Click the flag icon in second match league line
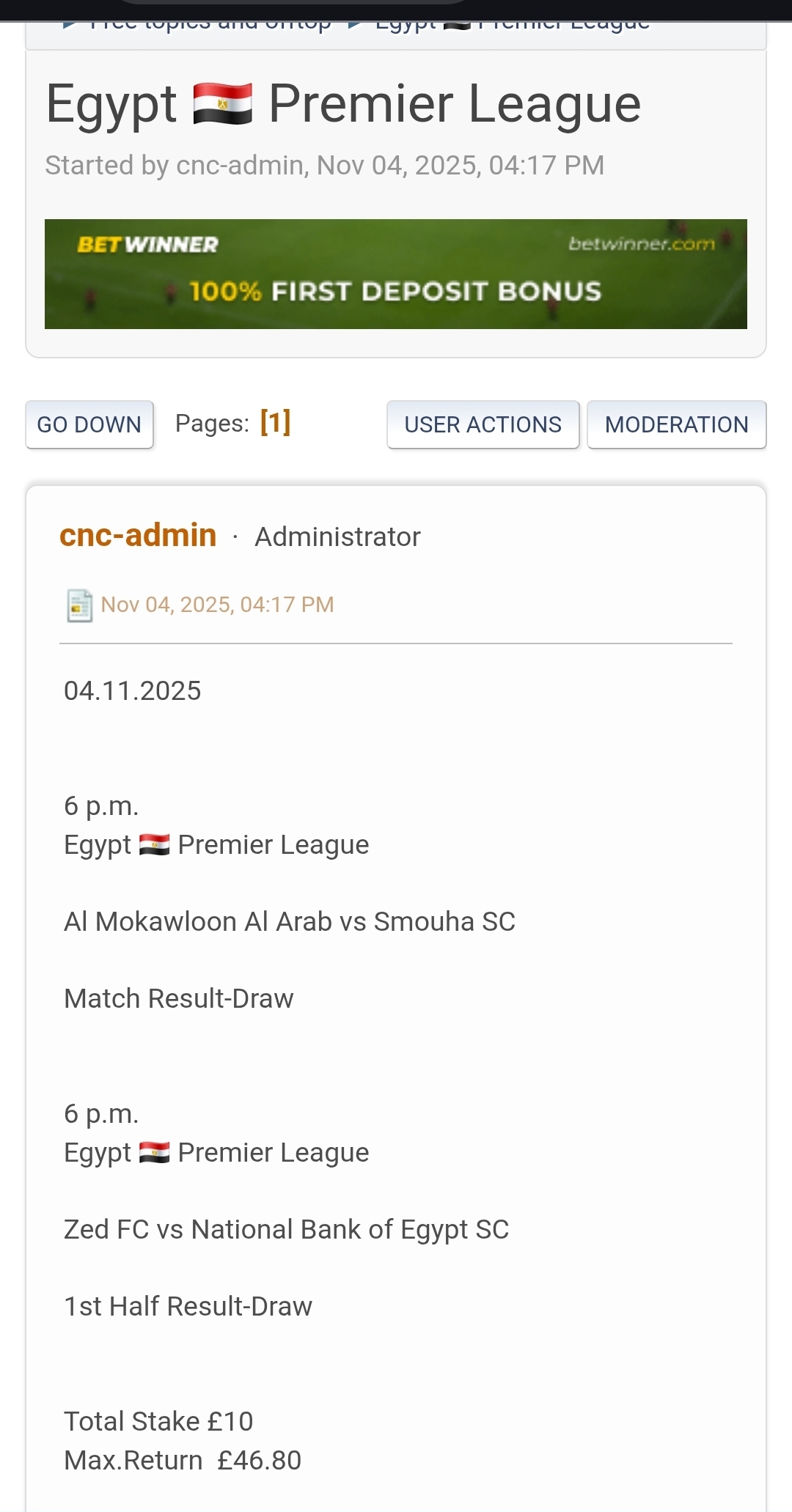The width and height of the screenshot is (792, 1512). coord(154,1153)
